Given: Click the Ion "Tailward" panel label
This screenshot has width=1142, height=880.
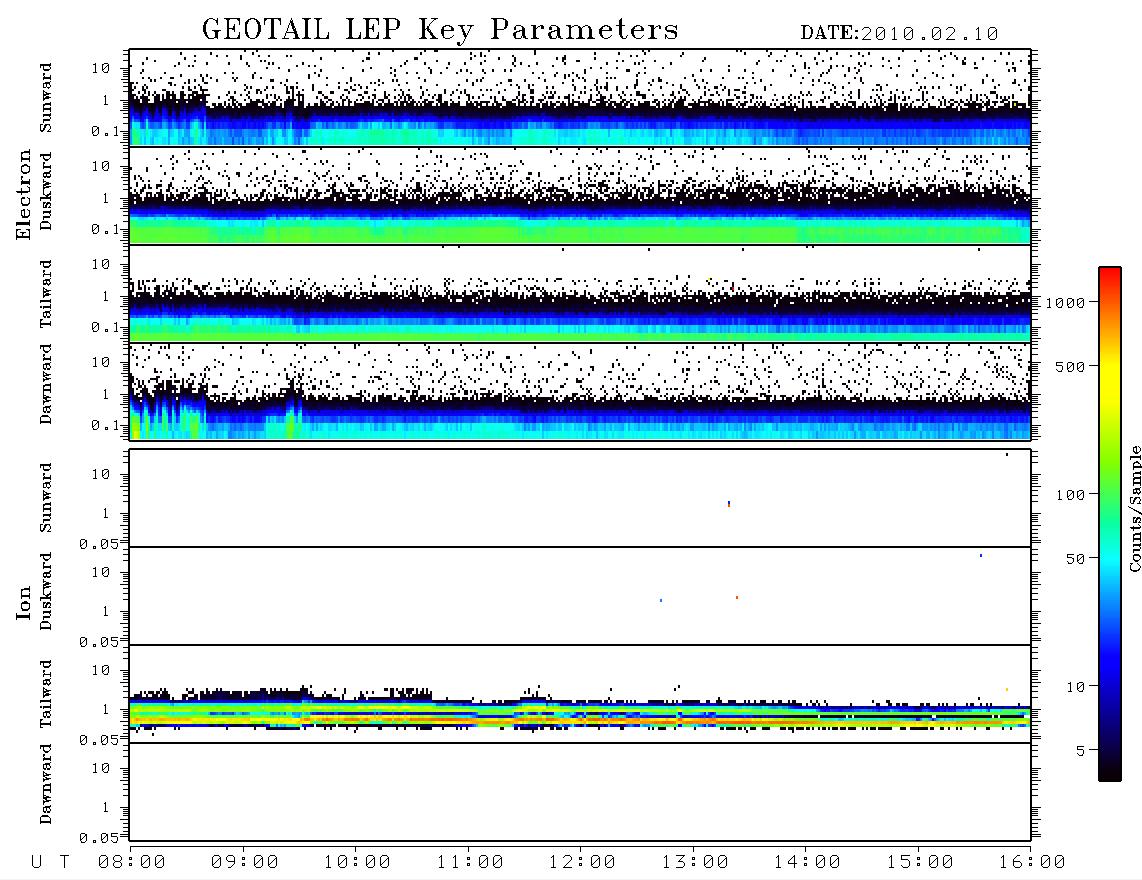Looking at the screenshot, I should [46, 694].
